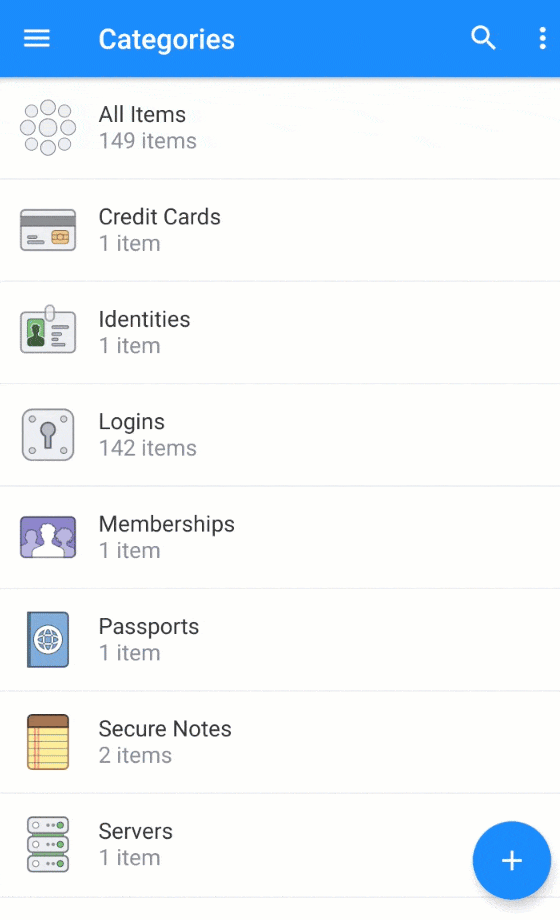Select the Credit Cards category label
This screenshot has height=920, width=560.
coord(159,217)
